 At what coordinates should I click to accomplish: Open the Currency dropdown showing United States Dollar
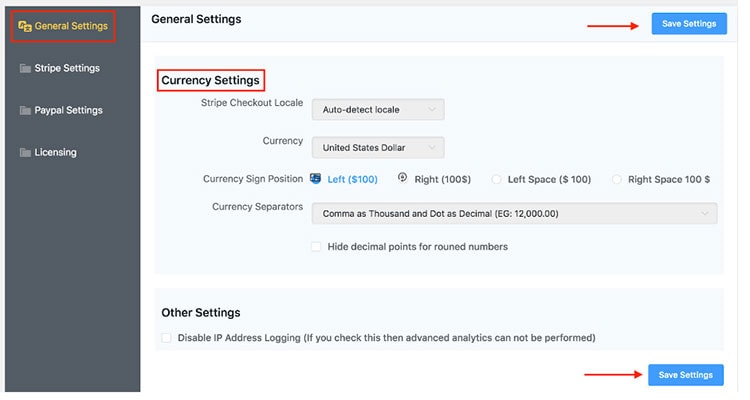click(x=377, y=148)
